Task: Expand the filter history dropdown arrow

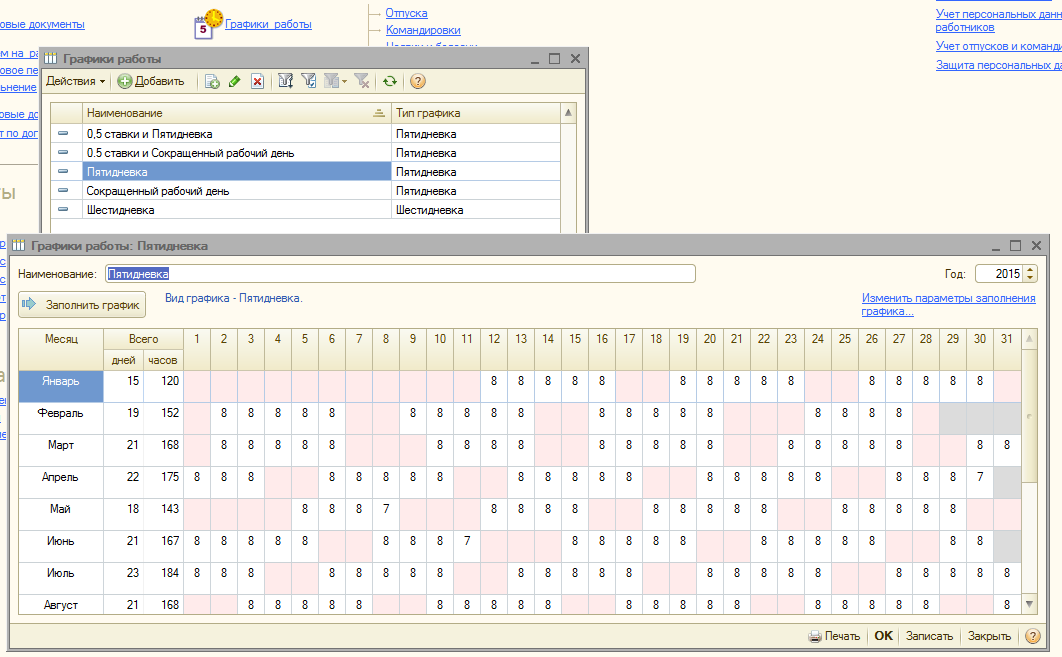Action: coord(344,82)
